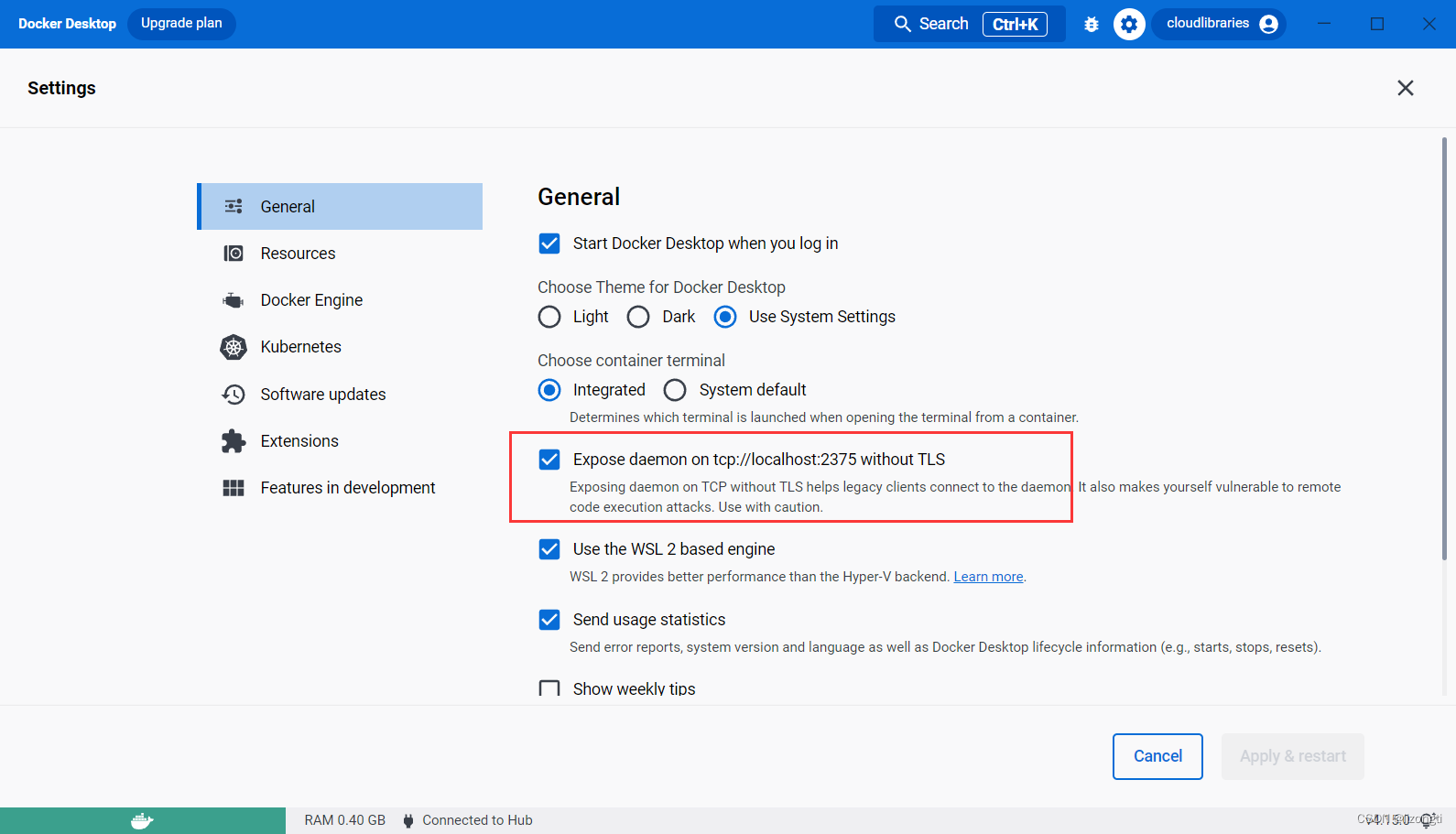Select the Light theme radio button
The width and height of the screenshot is (1456, 834).
coord(549,317)
